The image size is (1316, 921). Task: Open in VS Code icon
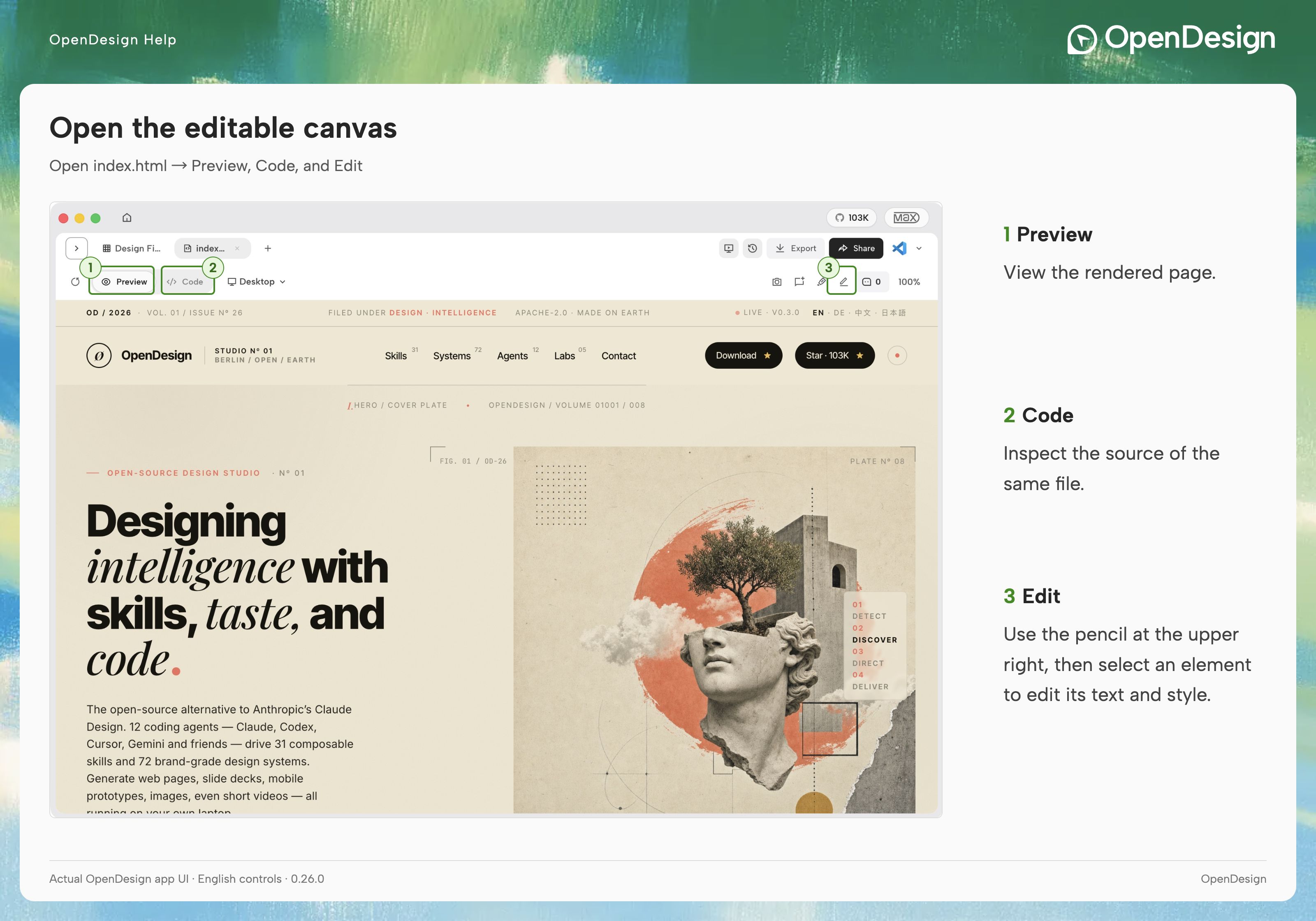coord(899,248)
